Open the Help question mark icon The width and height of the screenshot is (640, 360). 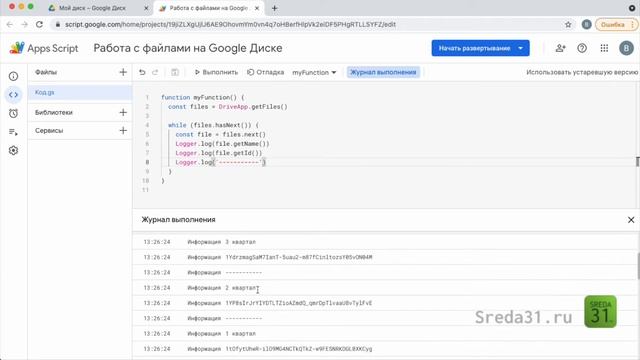pyautogui.click(x=582, y=48)
